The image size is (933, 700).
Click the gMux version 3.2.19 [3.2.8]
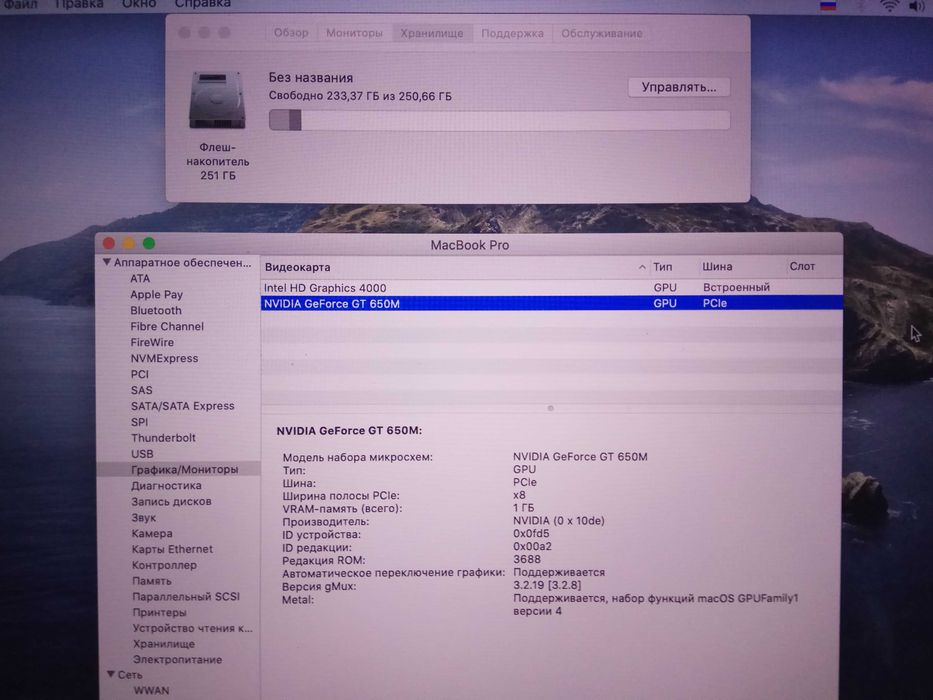[x=547, y=585]
